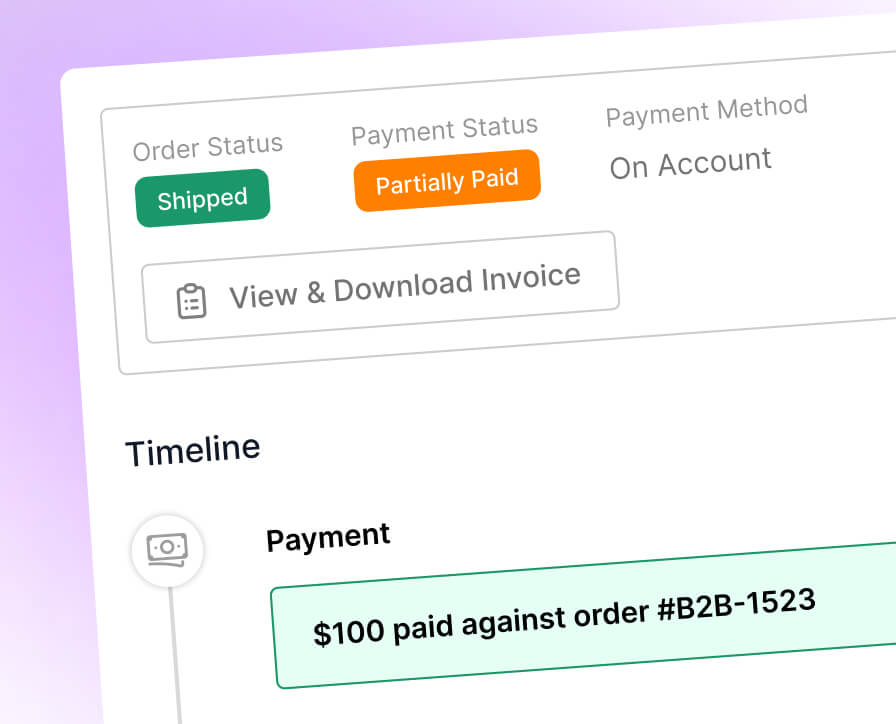Click the Order Status label
This screenshot has width=896, height=724.
tap(207, 148)
